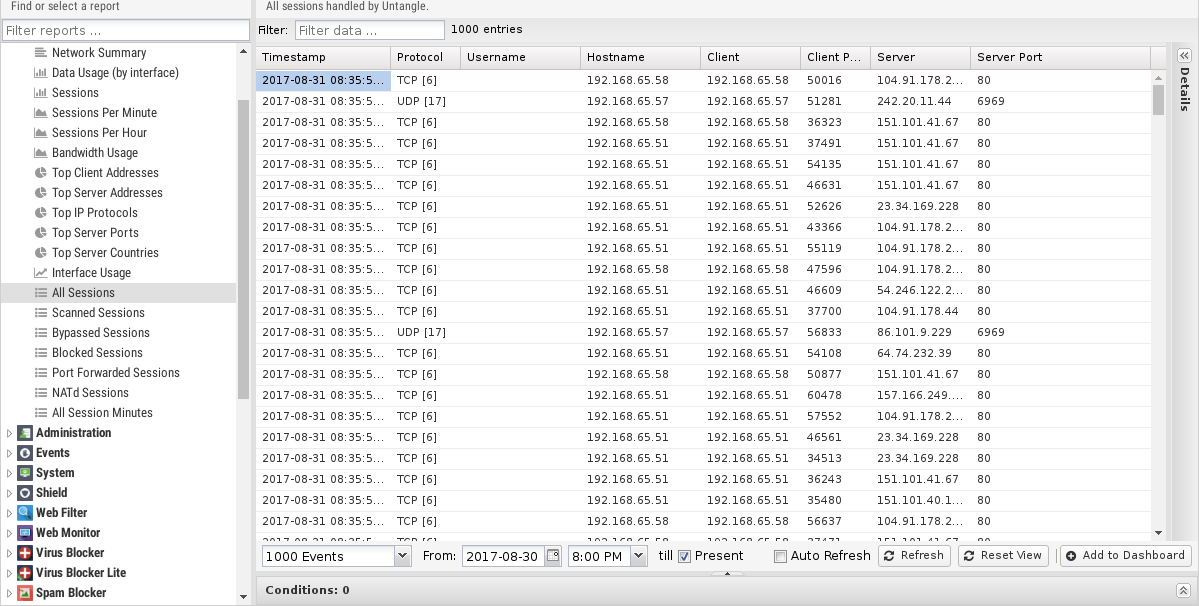The width and height of the screenshot is (1199, 606).
Task: Click the Web Monitor category icon
Action: click(x=25, y=533)
